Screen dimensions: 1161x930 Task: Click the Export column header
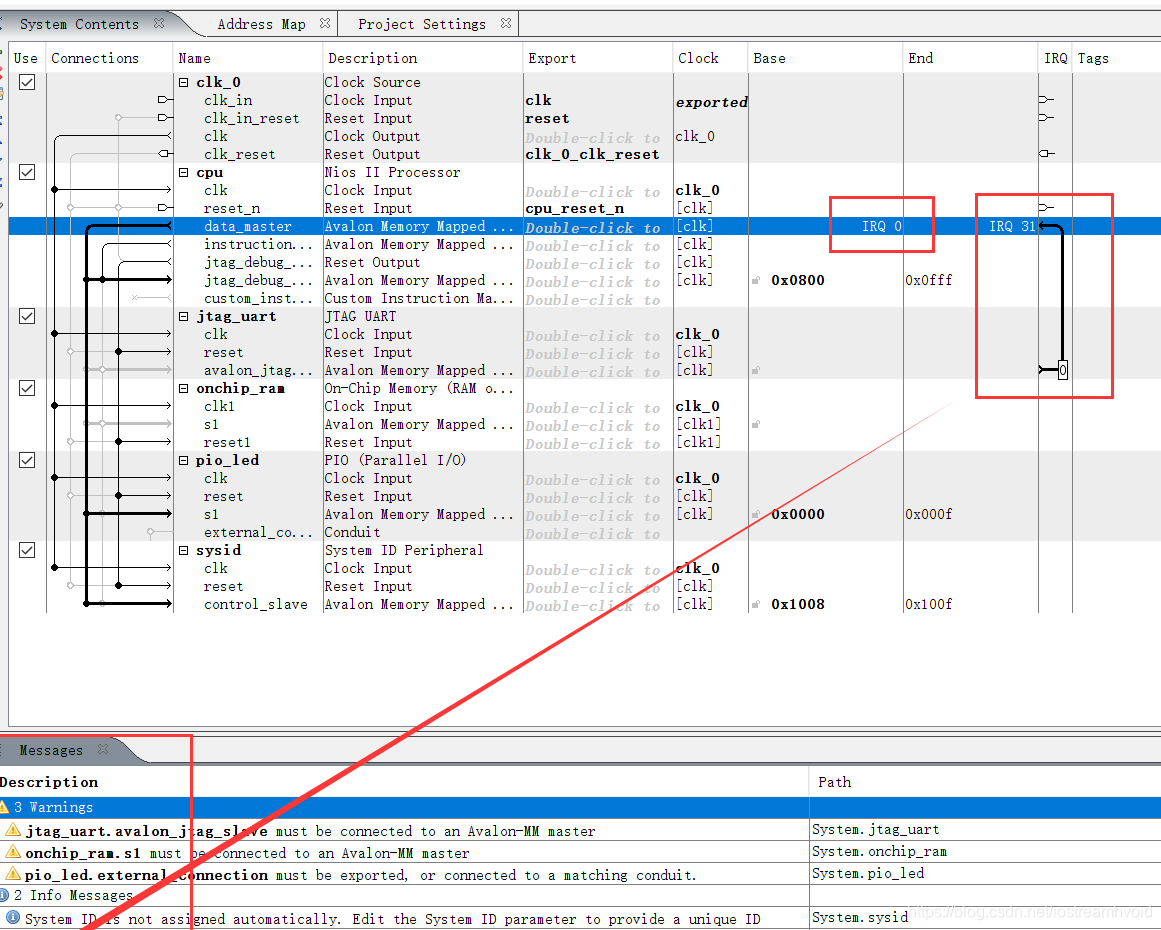(x=598, y=58)
